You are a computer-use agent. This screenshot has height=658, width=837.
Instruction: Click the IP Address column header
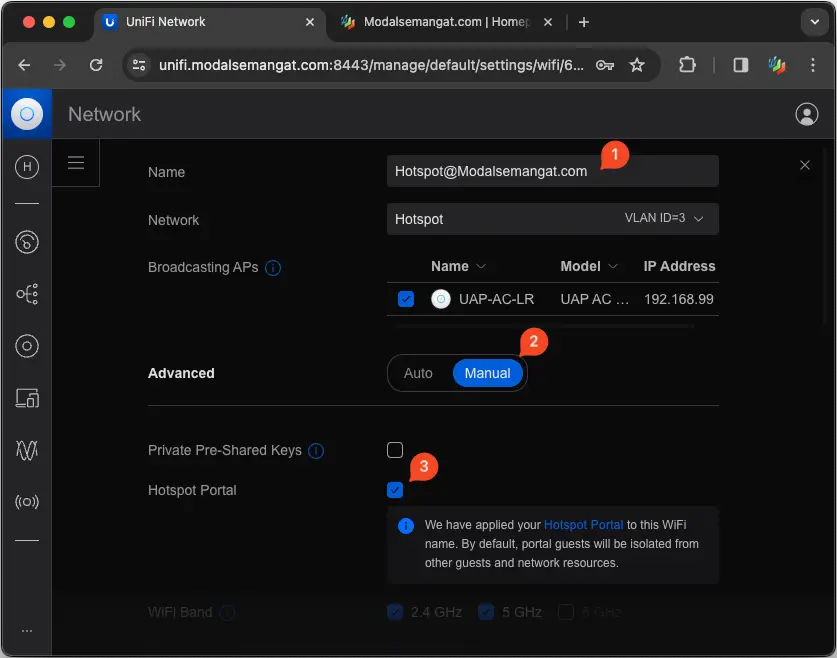point(679,266)
